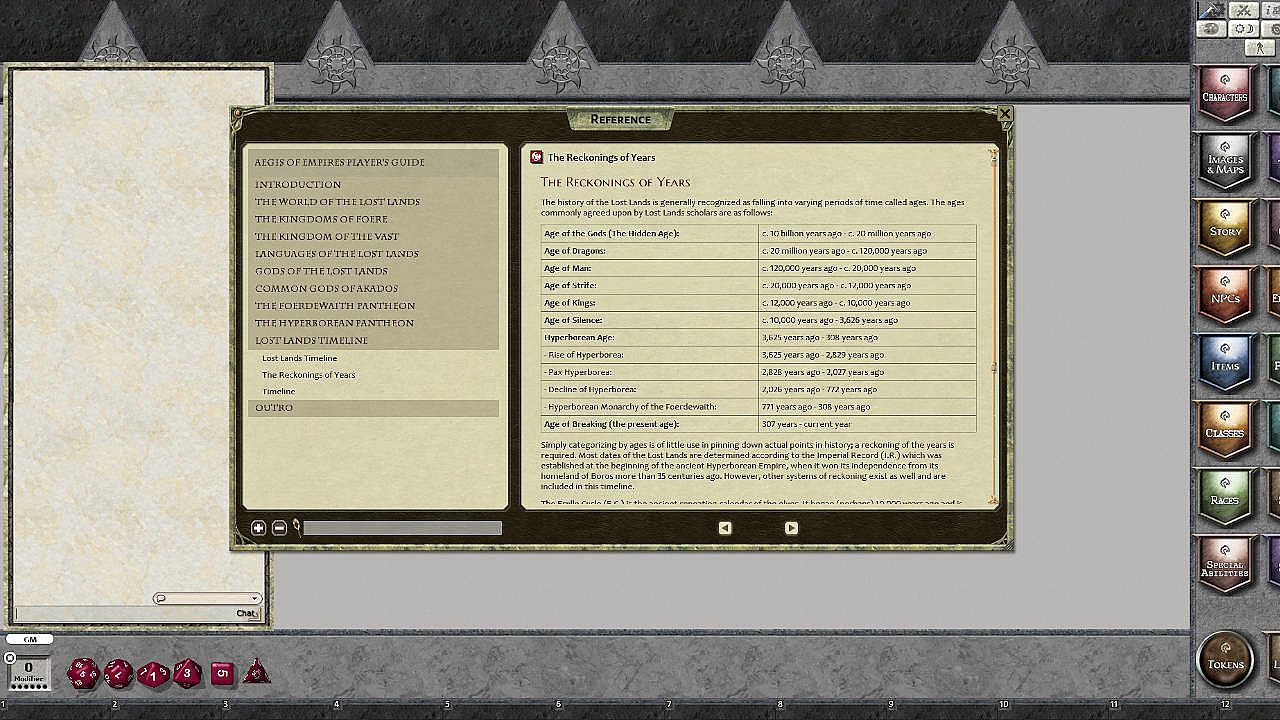Click the round Tokens button
This screenshot has height=720, width=1280.
[x=1225, y=660]
